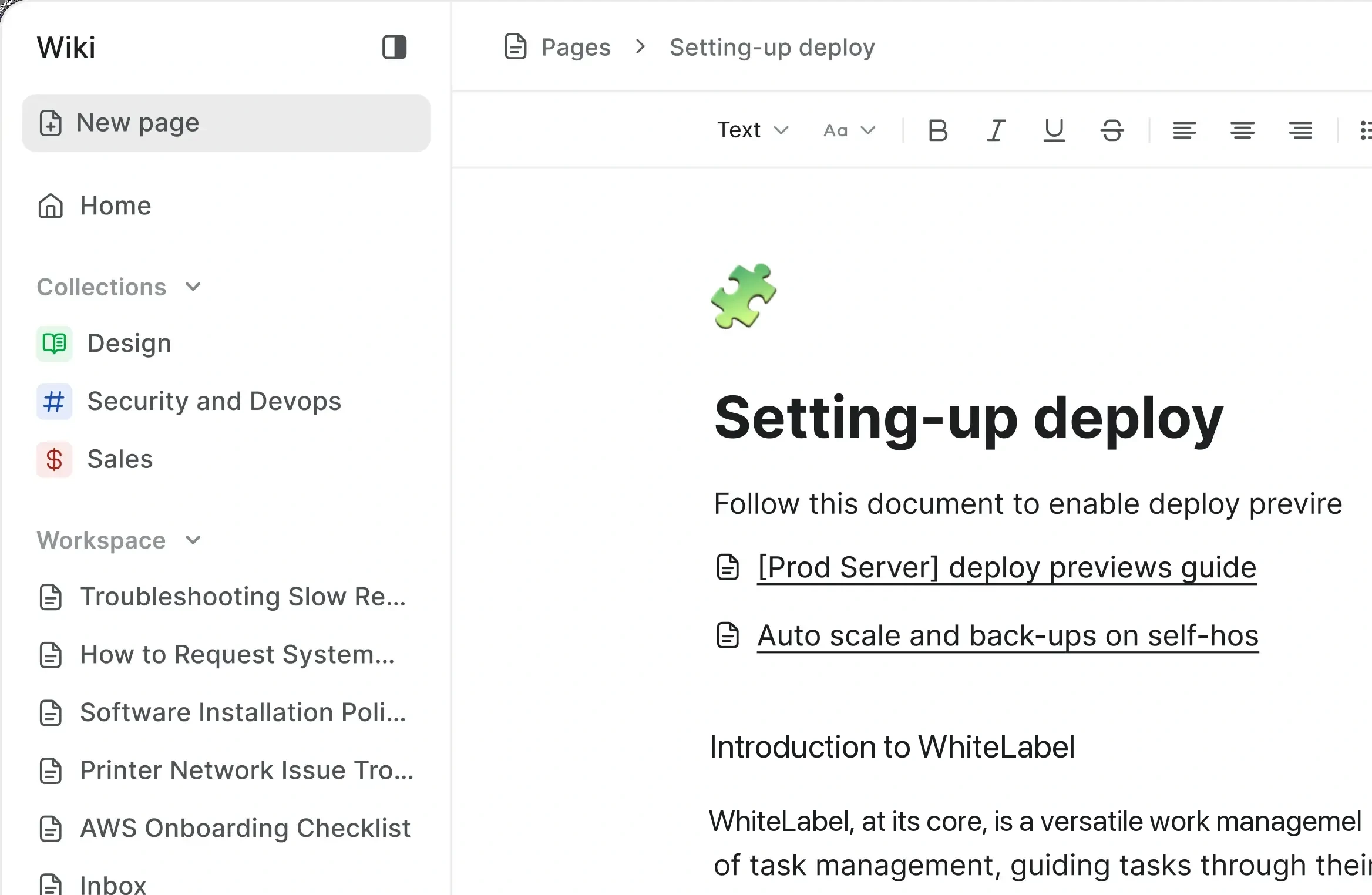This screenshot has width=1372, height=895.
Task: Click Software Installation Poli... document icon
Action: (51, 712)
